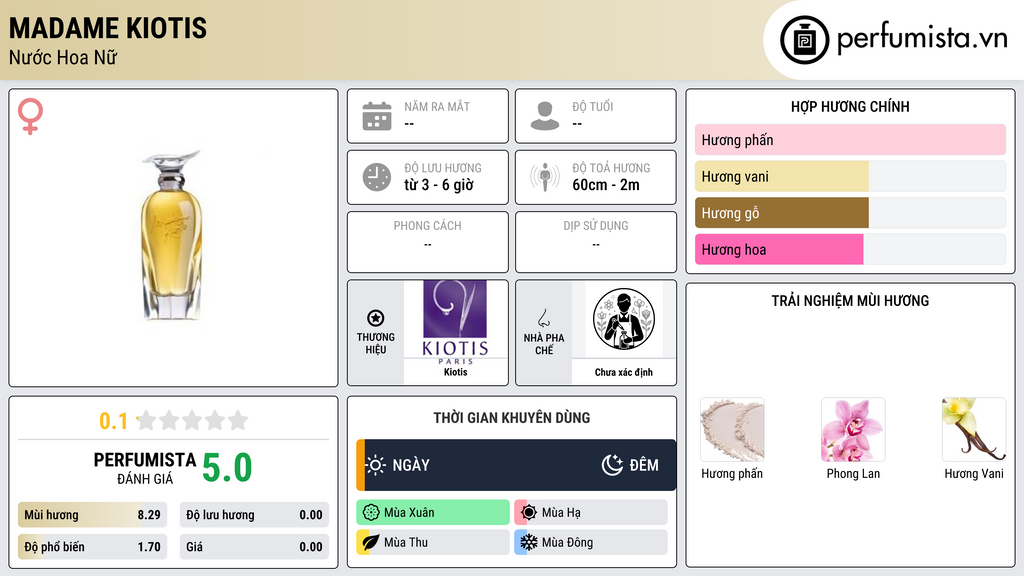Image resolution: width=1024 pixels, height=576 pixels.
Task: Open the Kiotis Paris brand logo
Action: click(455, 323)
